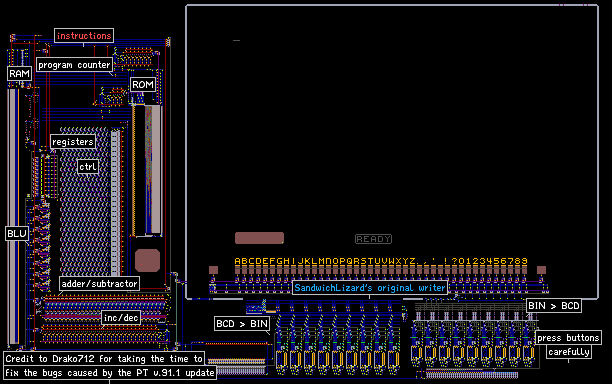Image resolution: width=612 pixels, height=384 pixels.
Task: Click the red 'instructions' sign
Action: coord(84,36)
